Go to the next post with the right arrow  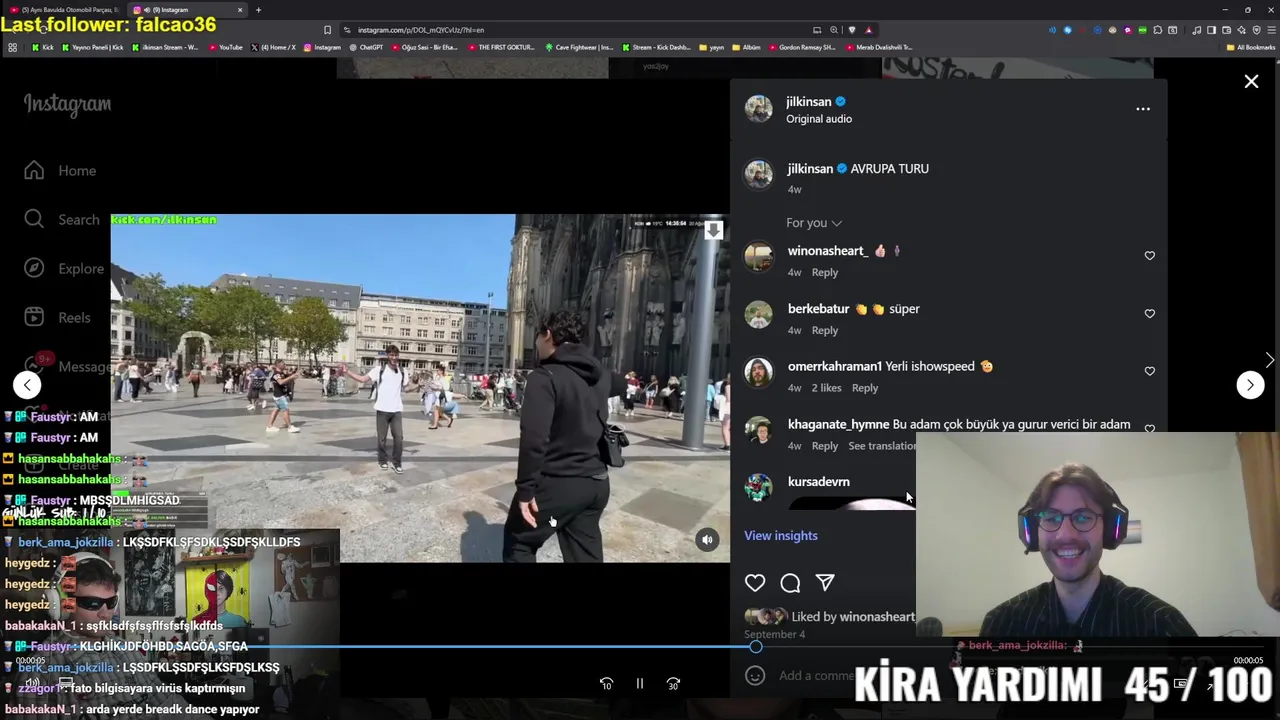coord(1250,385)
